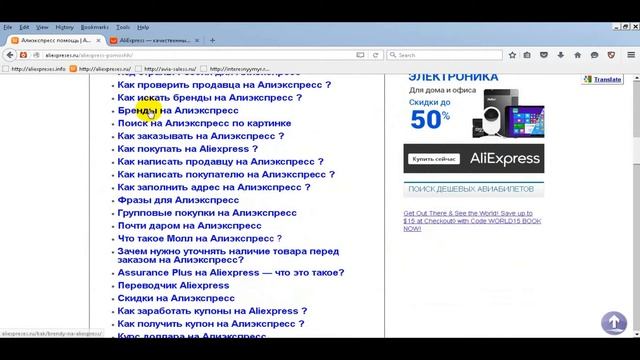Open the interesnyymyr bookmark
Screen dimensions: 640x360
(235, 69)
